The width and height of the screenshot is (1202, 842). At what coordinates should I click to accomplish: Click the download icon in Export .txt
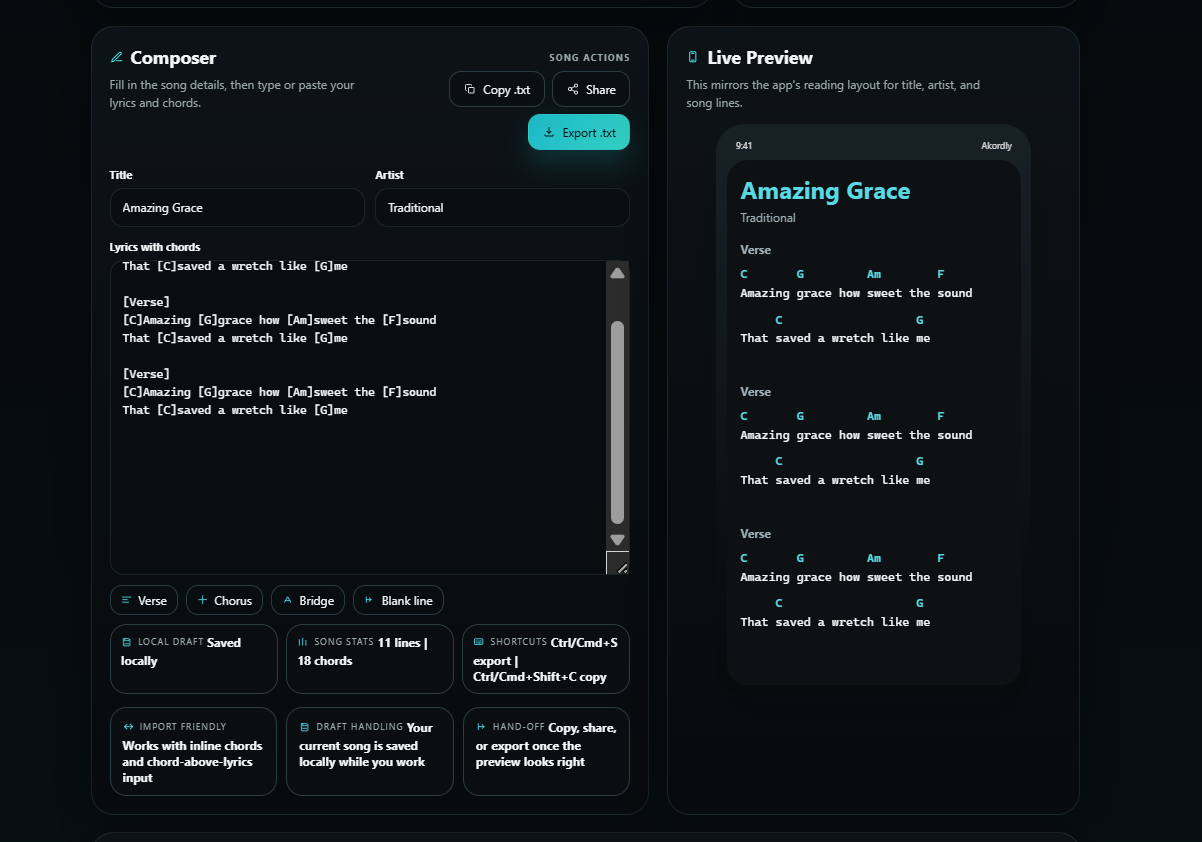pos(549,132)
